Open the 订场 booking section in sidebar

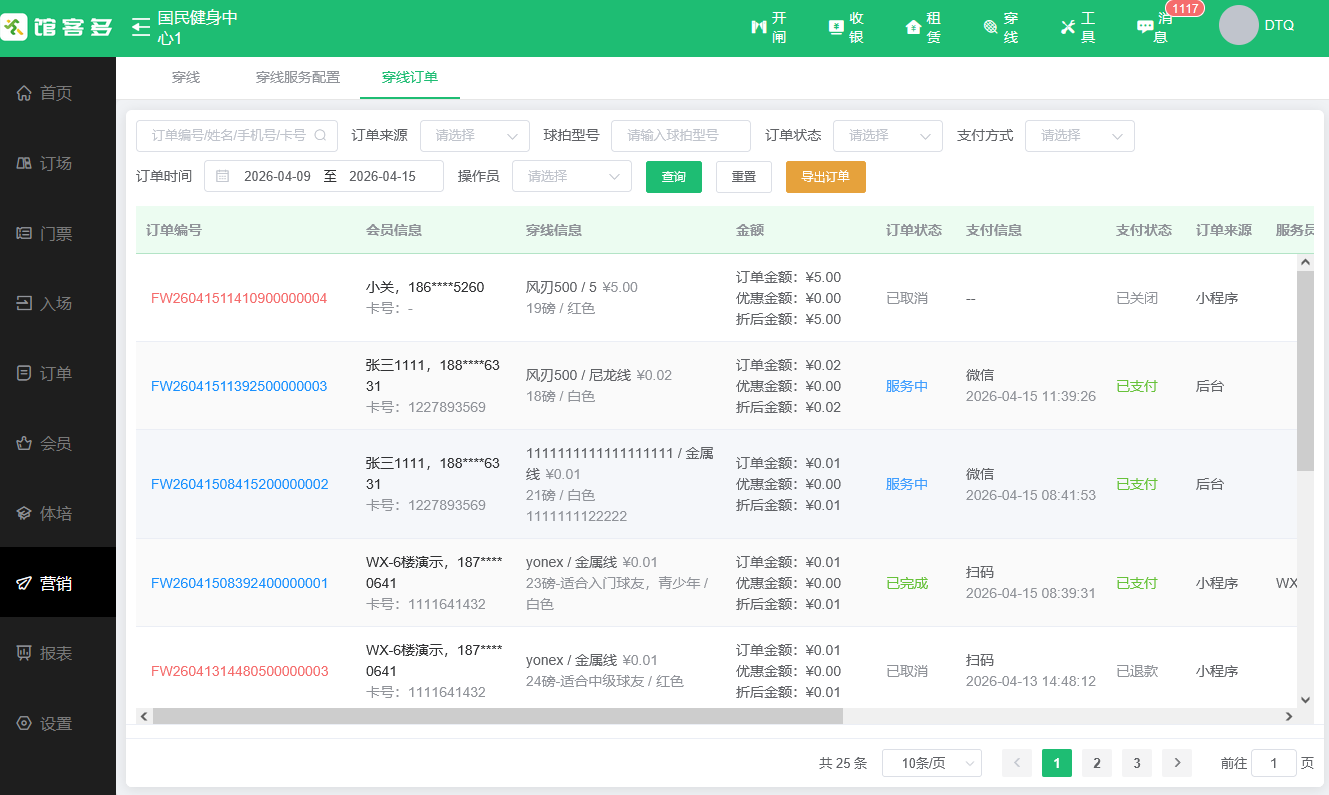[57, 162]
